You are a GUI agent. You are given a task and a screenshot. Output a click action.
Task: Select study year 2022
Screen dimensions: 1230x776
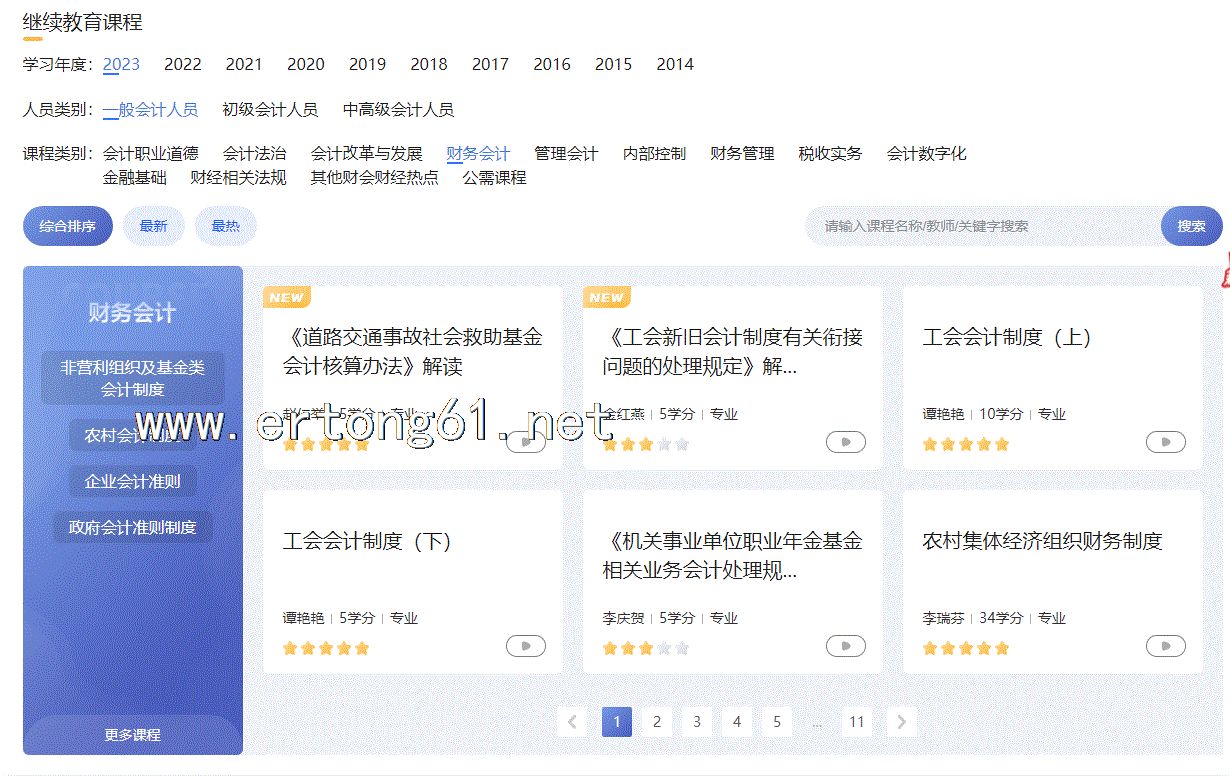pyautogui.click(x=182, y=64)
